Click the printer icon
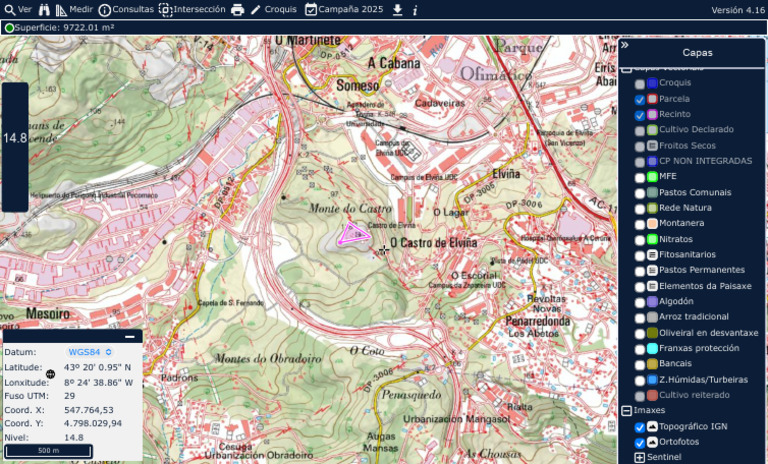The image size is (768, 464). click(x=238, y=10)
